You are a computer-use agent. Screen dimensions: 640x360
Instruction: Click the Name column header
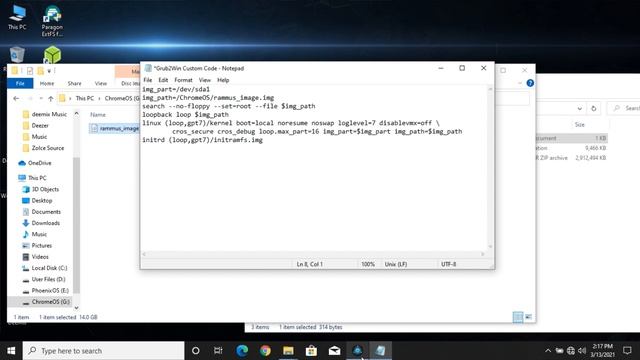(98, 115)
